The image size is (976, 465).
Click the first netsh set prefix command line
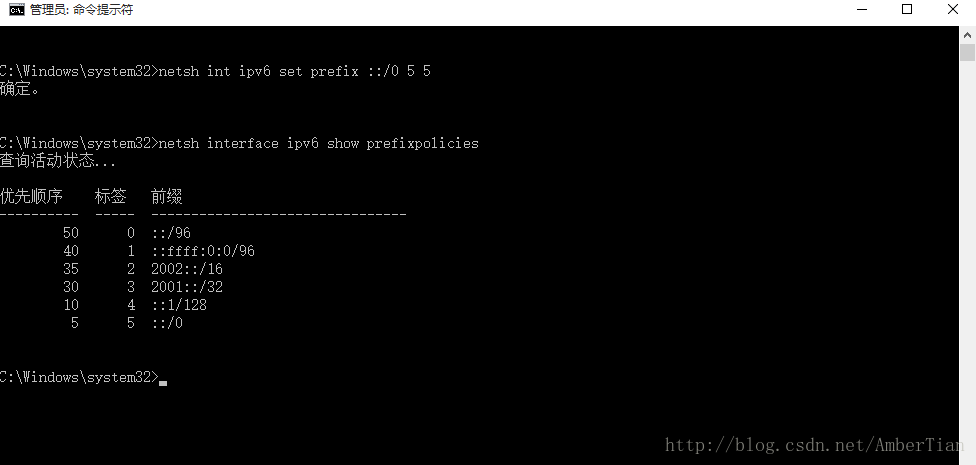click(215, 71)
